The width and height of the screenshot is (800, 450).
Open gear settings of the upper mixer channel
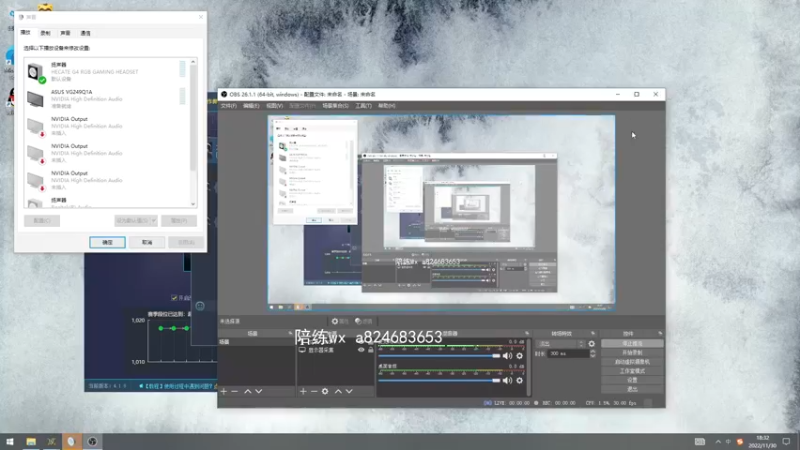click(519, 356)
